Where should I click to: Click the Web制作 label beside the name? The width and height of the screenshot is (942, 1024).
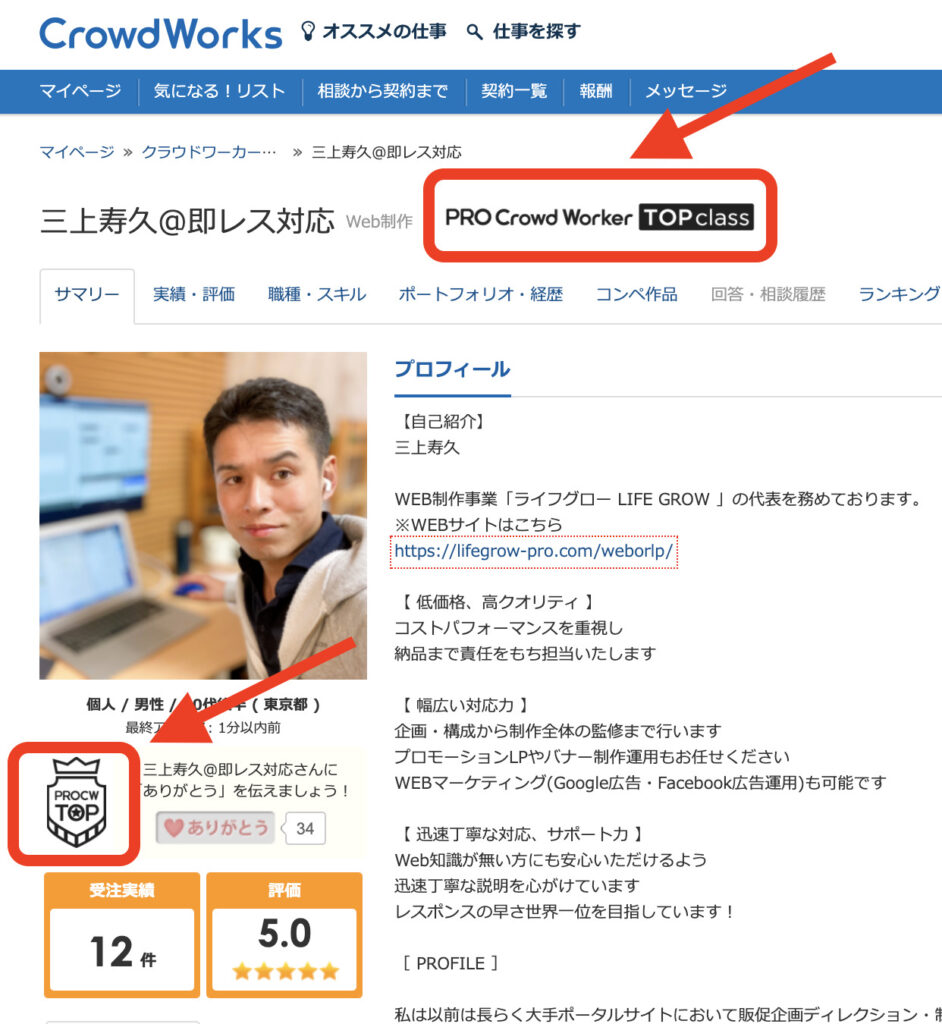pos(380,222)
